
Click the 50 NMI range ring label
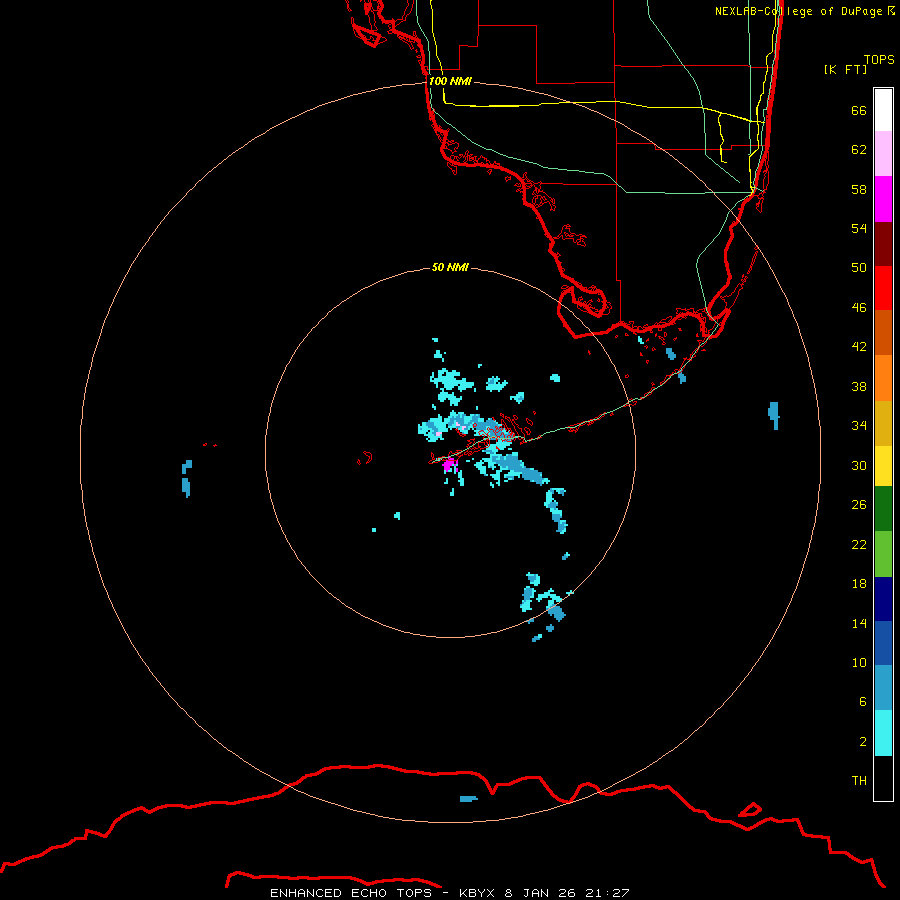coord(450,267)
